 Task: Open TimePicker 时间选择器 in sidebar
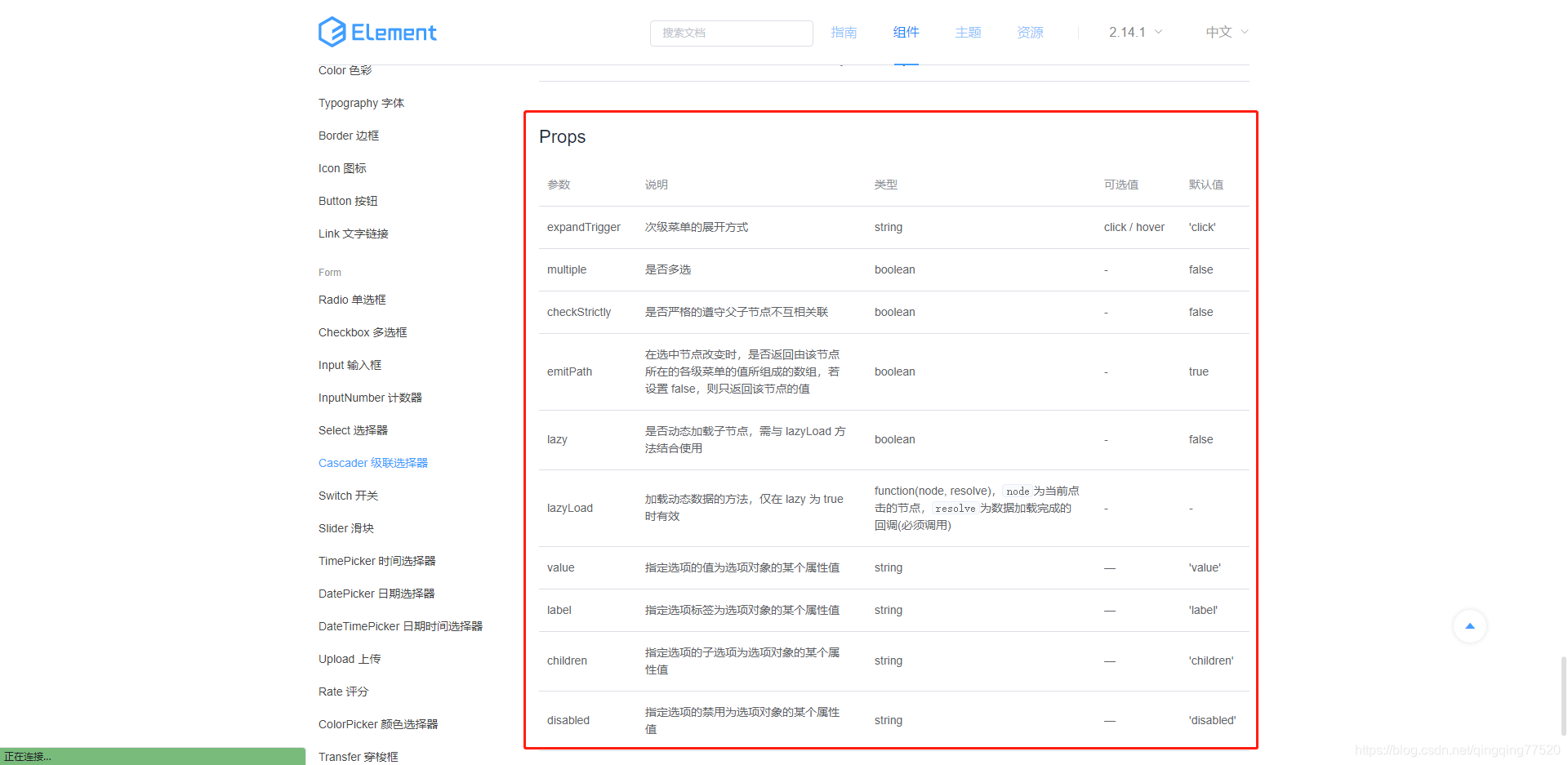pos(377,561)
